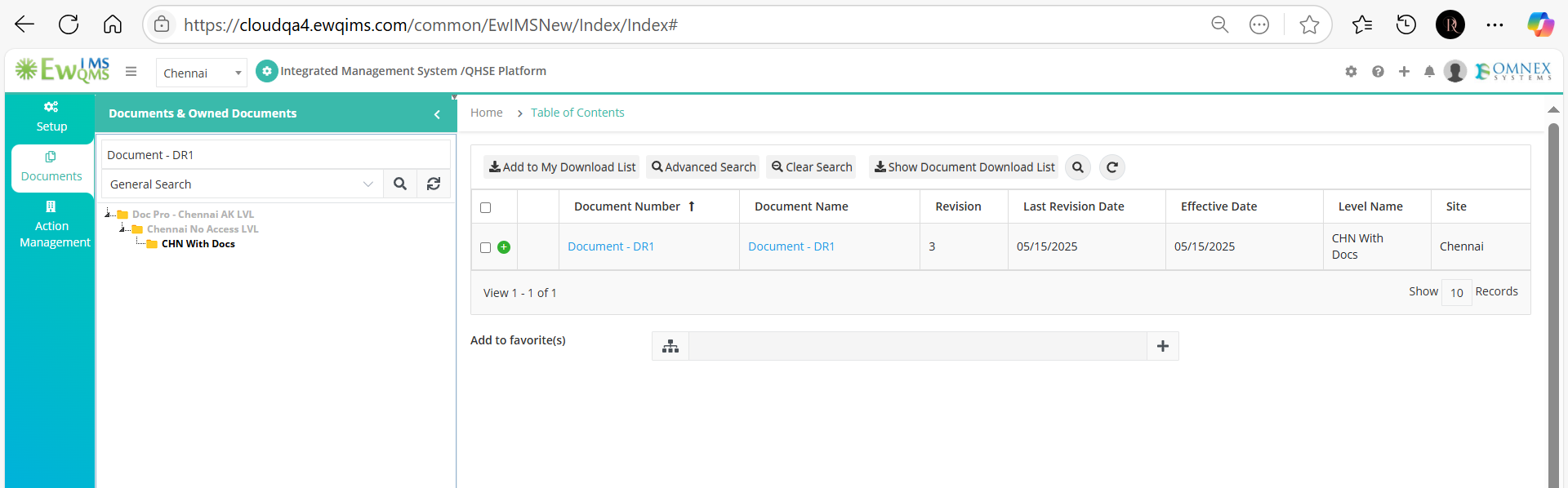Screen dimensions: 1568x488
Task: Click the left panel refresh arrows icon
Action: coord(434,184)
